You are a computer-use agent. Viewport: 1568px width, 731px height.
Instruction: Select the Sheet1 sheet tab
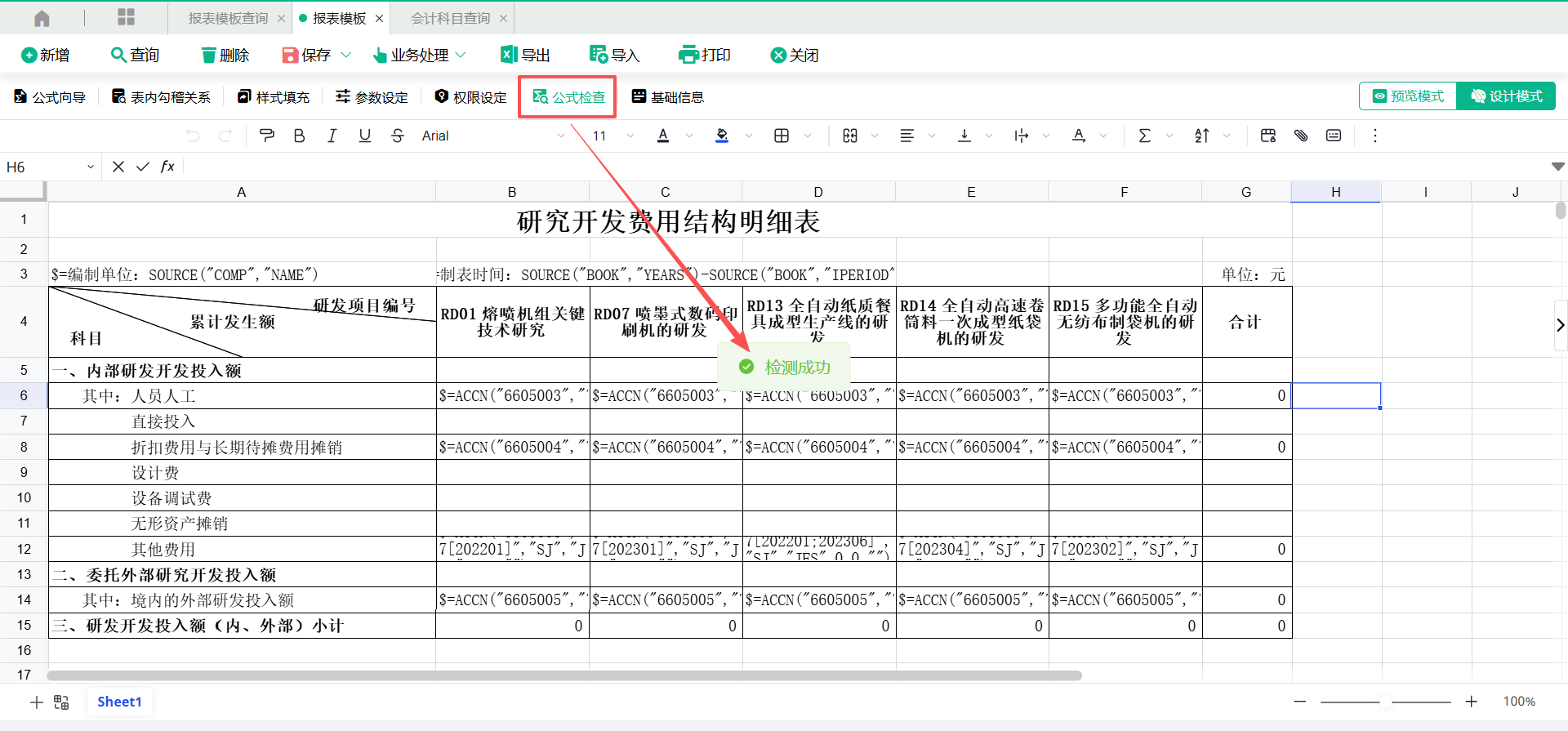(x=119, y=702)
